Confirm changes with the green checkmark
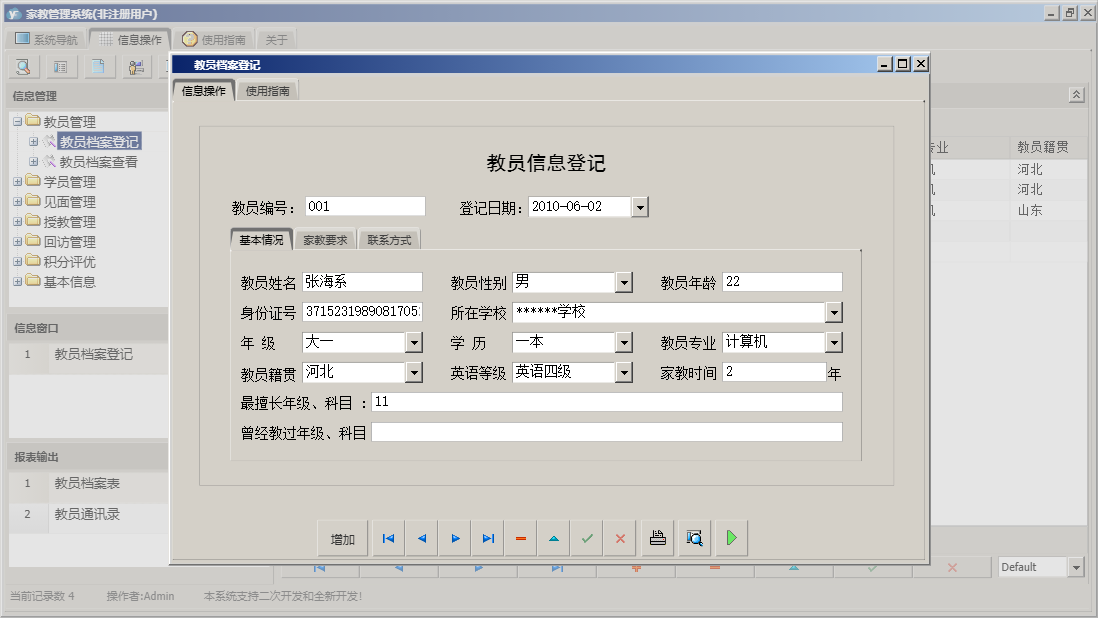 point(587,538)
